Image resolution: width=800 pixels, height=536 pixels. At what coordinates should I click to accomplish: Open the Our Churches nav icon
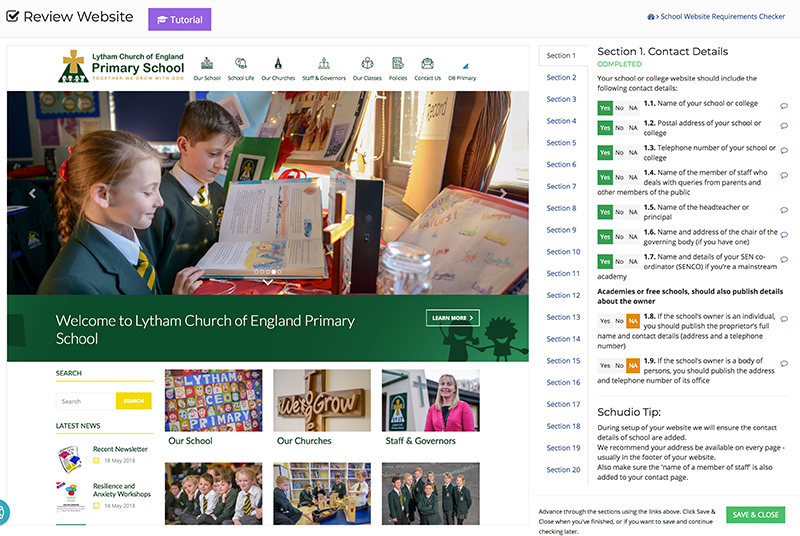(278, 64)
